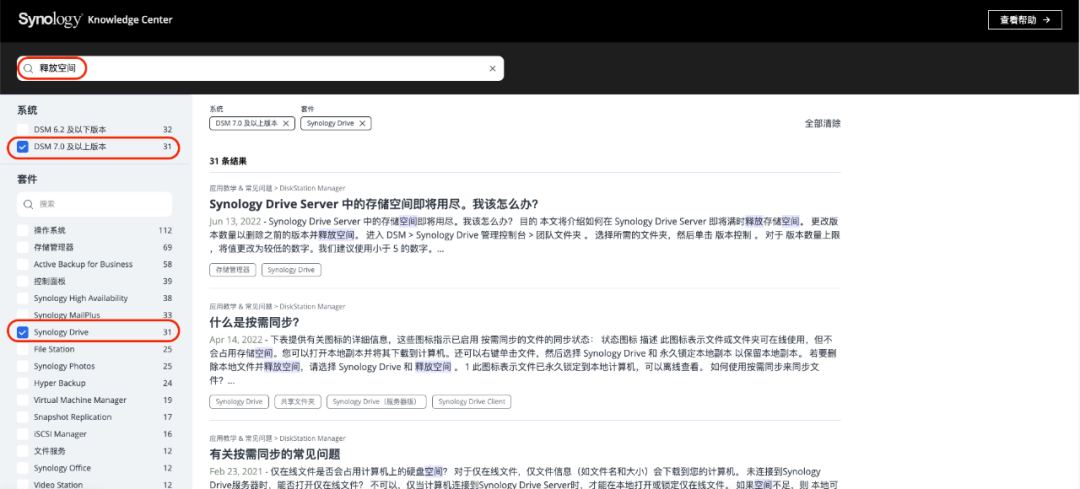Check the Video Station checkbox
Image resolution: width=1080 pixels, height=489 pixels.
23,485
